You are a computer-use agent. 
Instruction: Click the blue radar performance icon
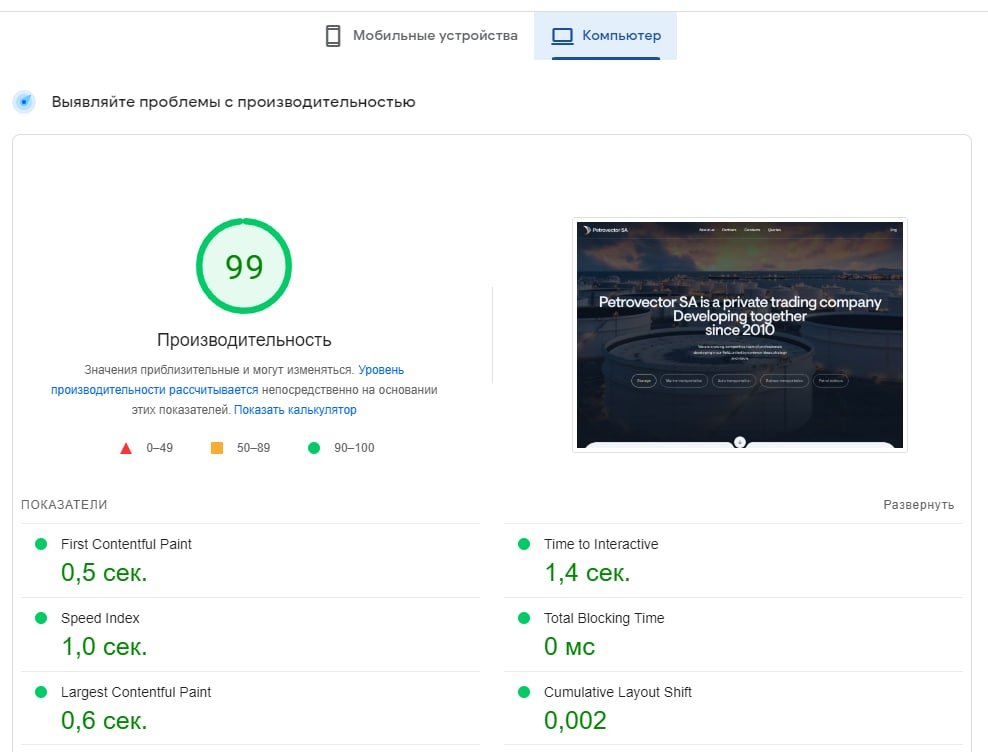(25, 101)
